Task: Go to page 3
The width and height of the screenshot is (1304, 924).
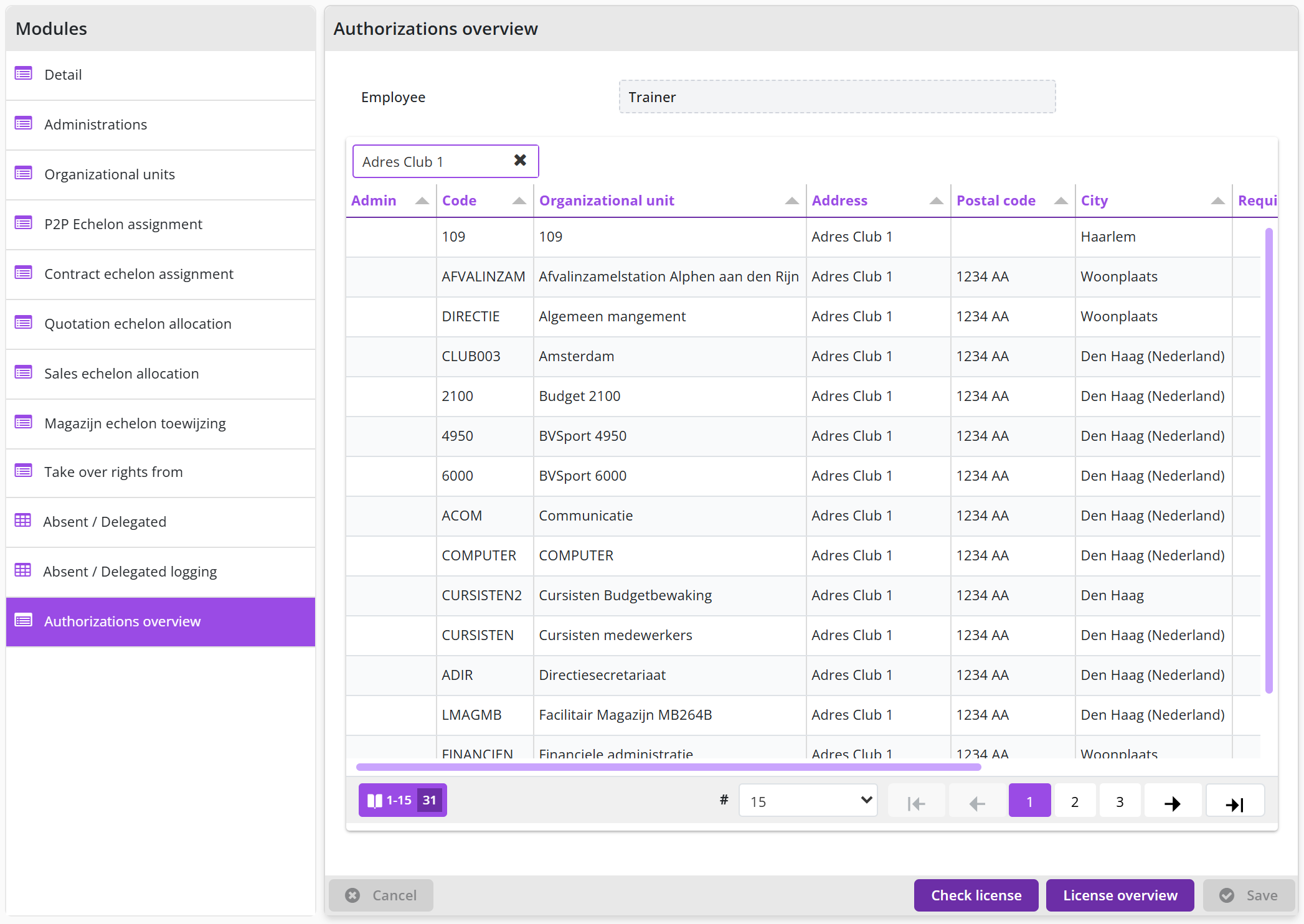Action: 1120,801
